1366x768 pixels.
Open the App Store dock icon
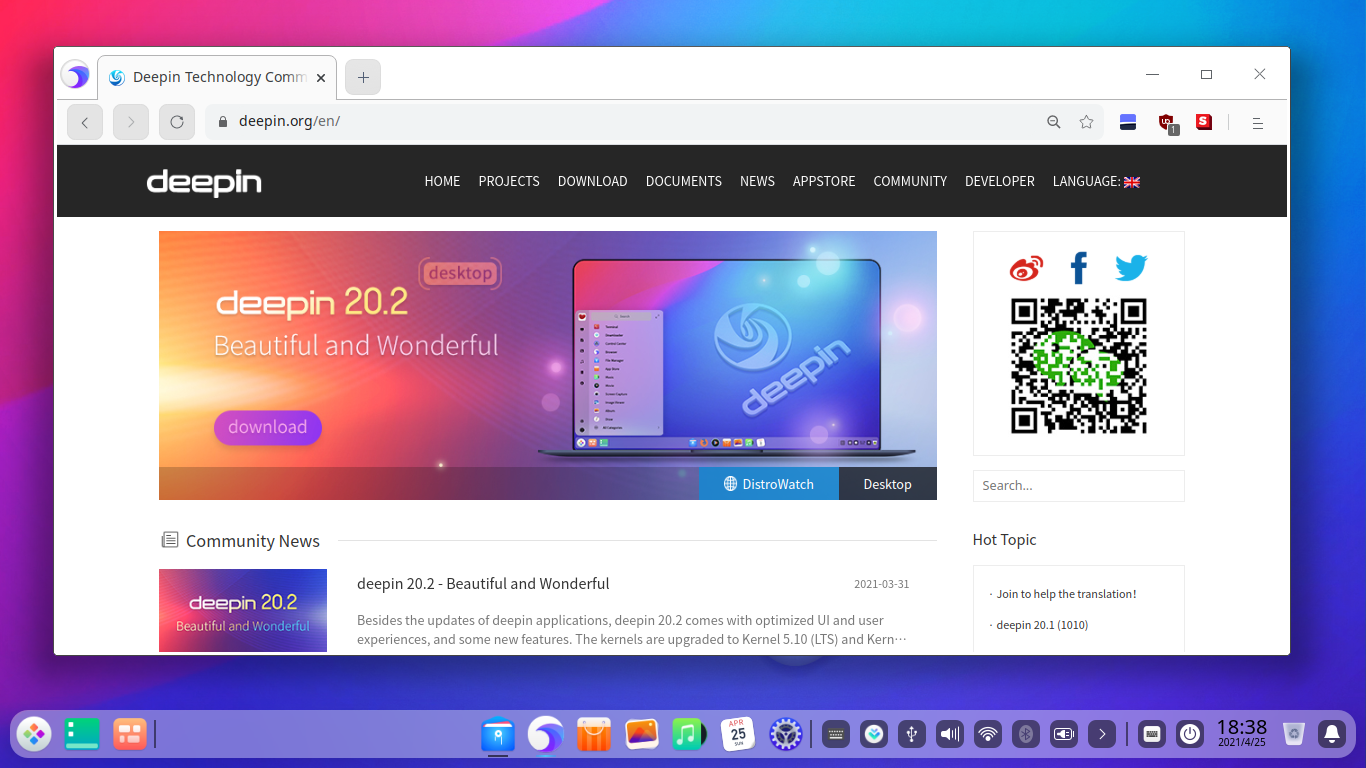click(x=594, y=735)
